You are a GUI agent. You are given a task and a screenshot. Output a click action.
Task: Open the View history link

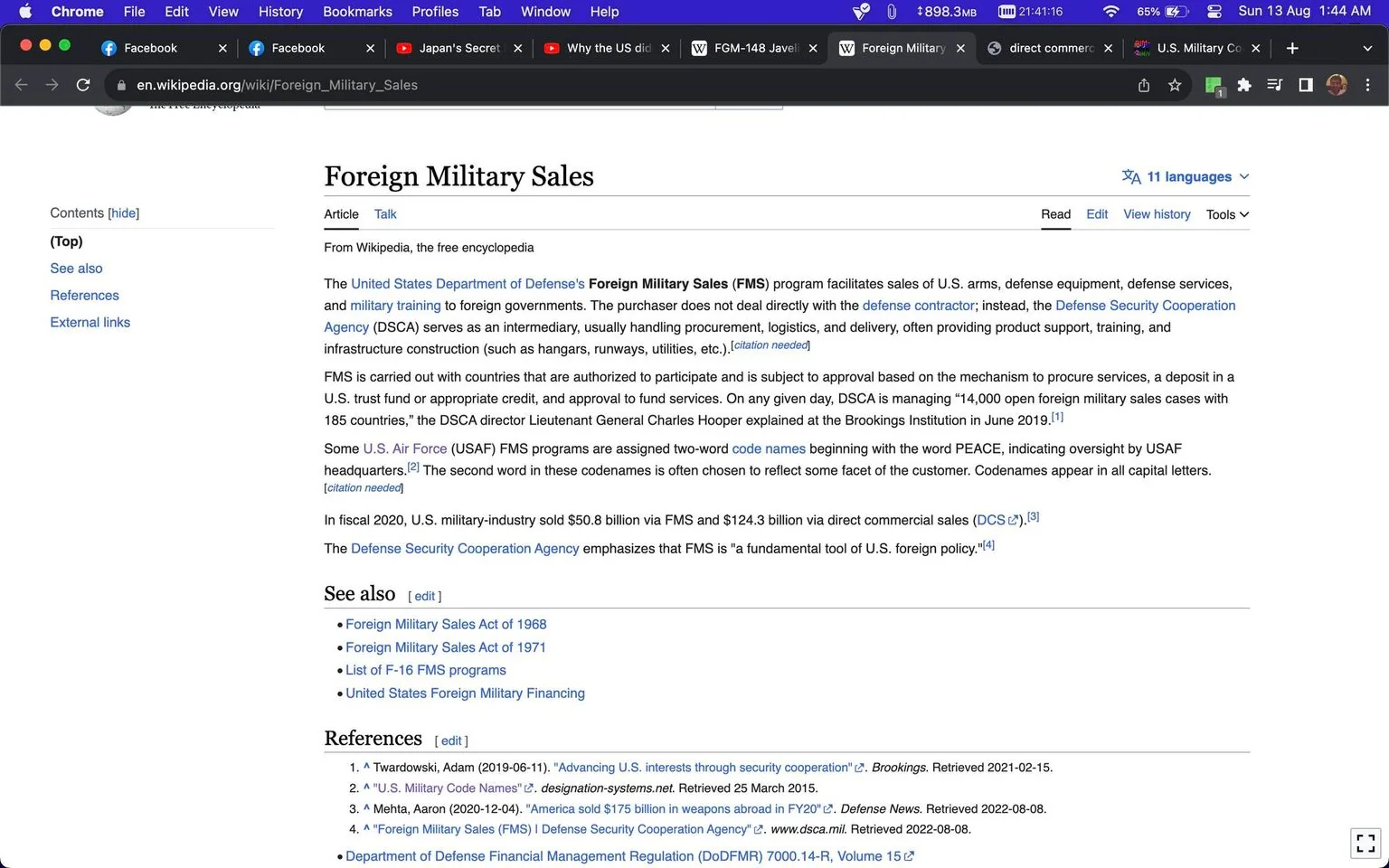pos(1157,214)
